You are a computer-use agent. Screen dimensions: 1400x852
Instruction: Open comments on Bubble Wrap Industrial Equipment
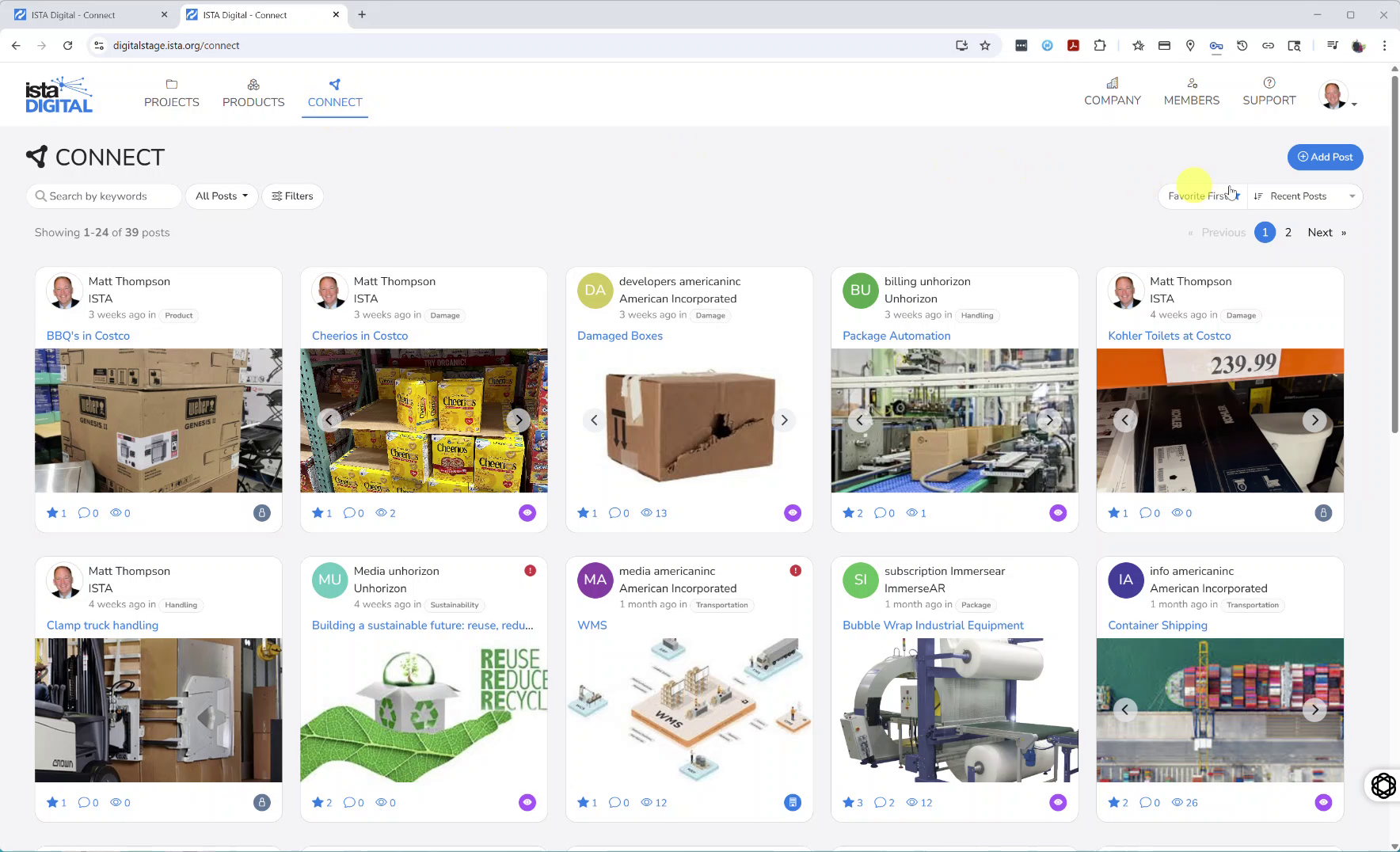(880, 803)
